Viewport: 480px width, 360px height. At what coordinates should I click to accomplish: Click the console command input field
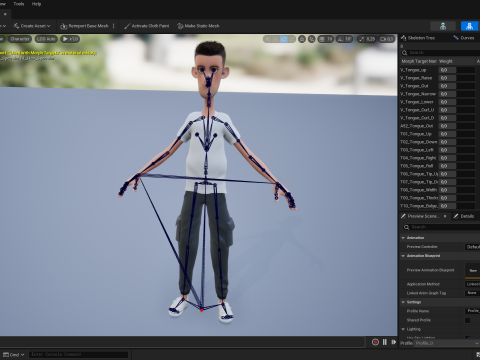pyautogui.click(x=79, y=354)
